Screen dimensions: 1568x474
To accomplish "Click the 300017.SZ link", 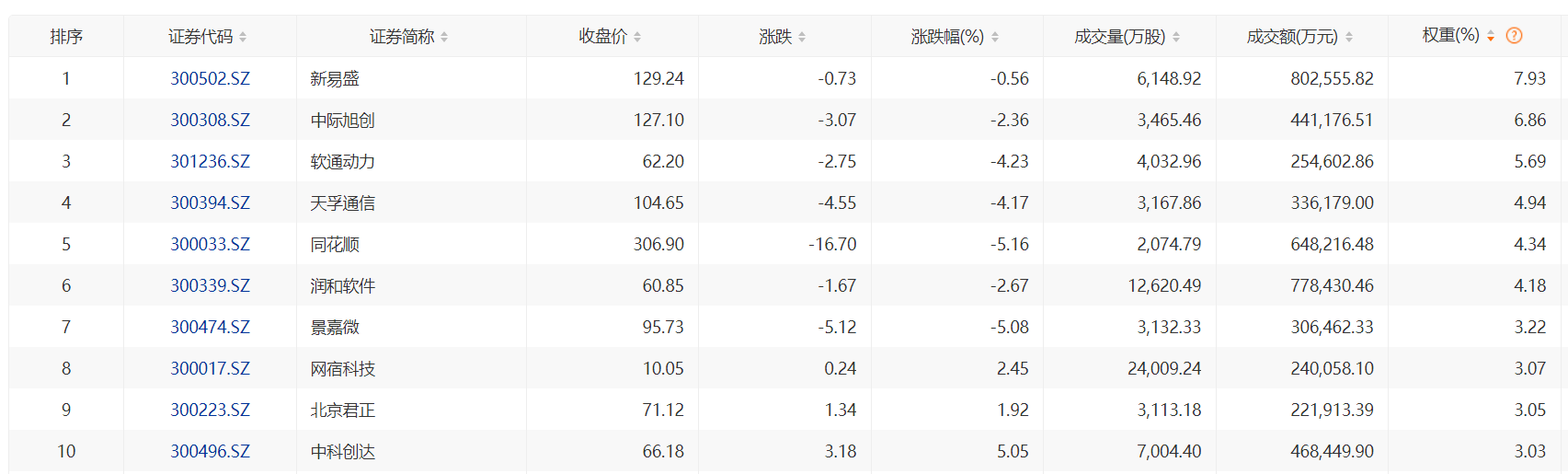I will coord(210,369).
